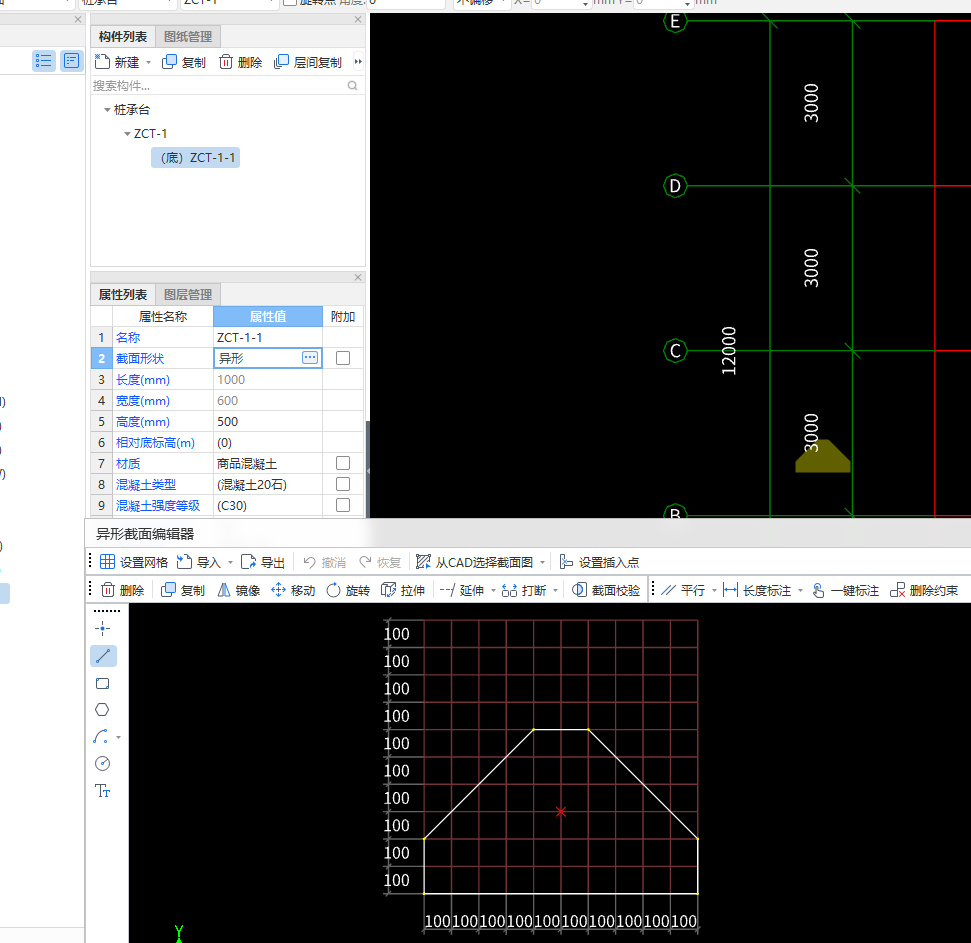Click 复制 in the section editor toolbar

pos(183,591)
